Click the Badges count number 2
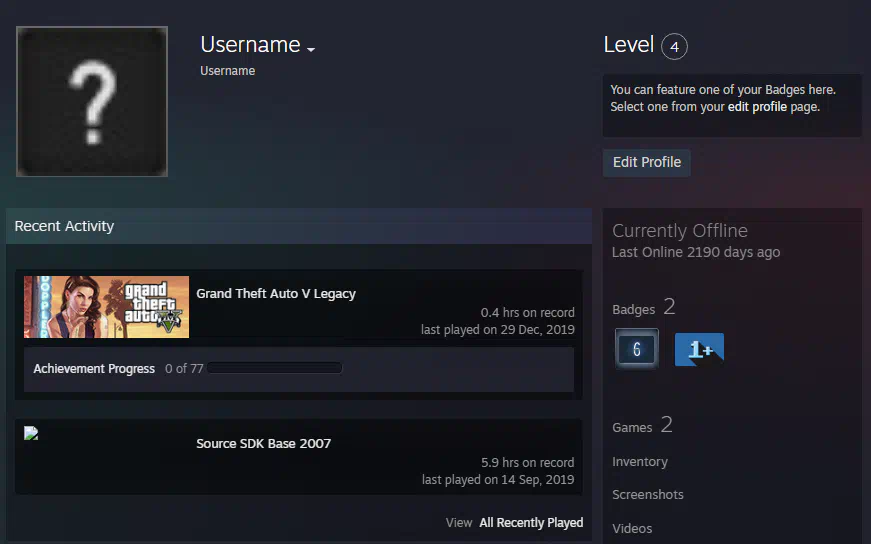This screenshot has width=871, height=544. (670, 307)
